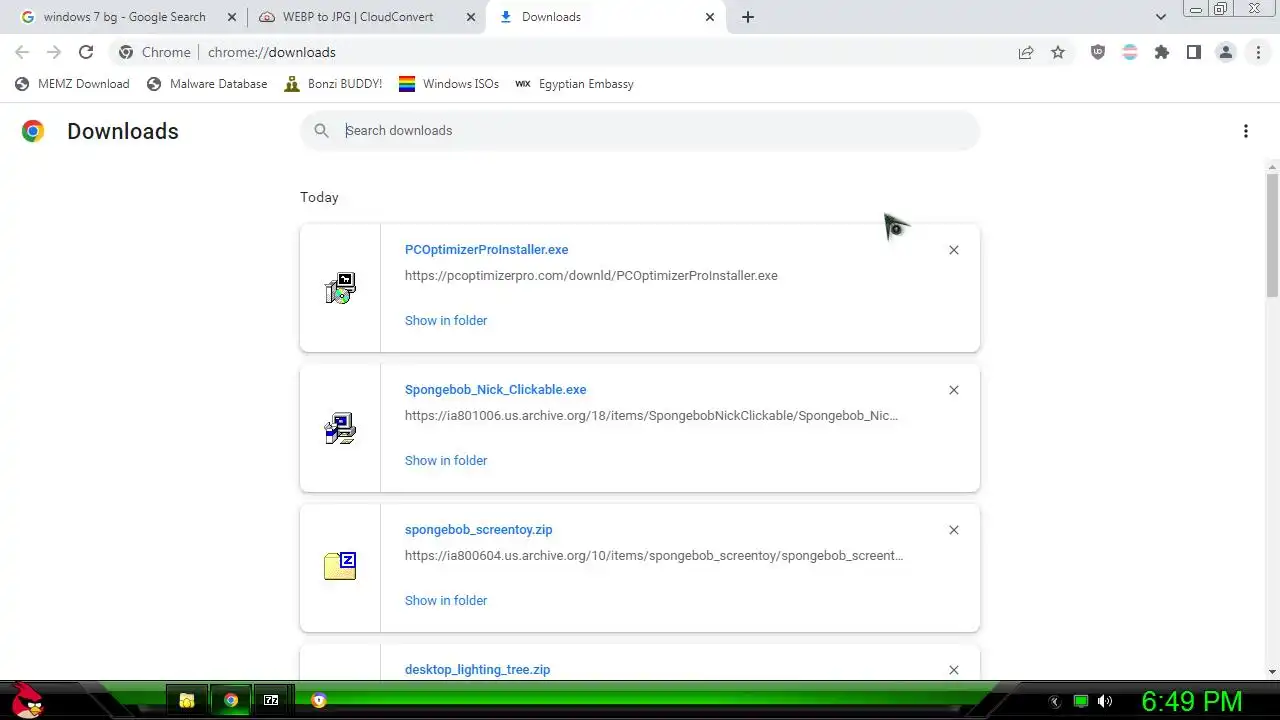
Task: Open the Extensions puzzle piece menu
Action: tap(1162, 52)
